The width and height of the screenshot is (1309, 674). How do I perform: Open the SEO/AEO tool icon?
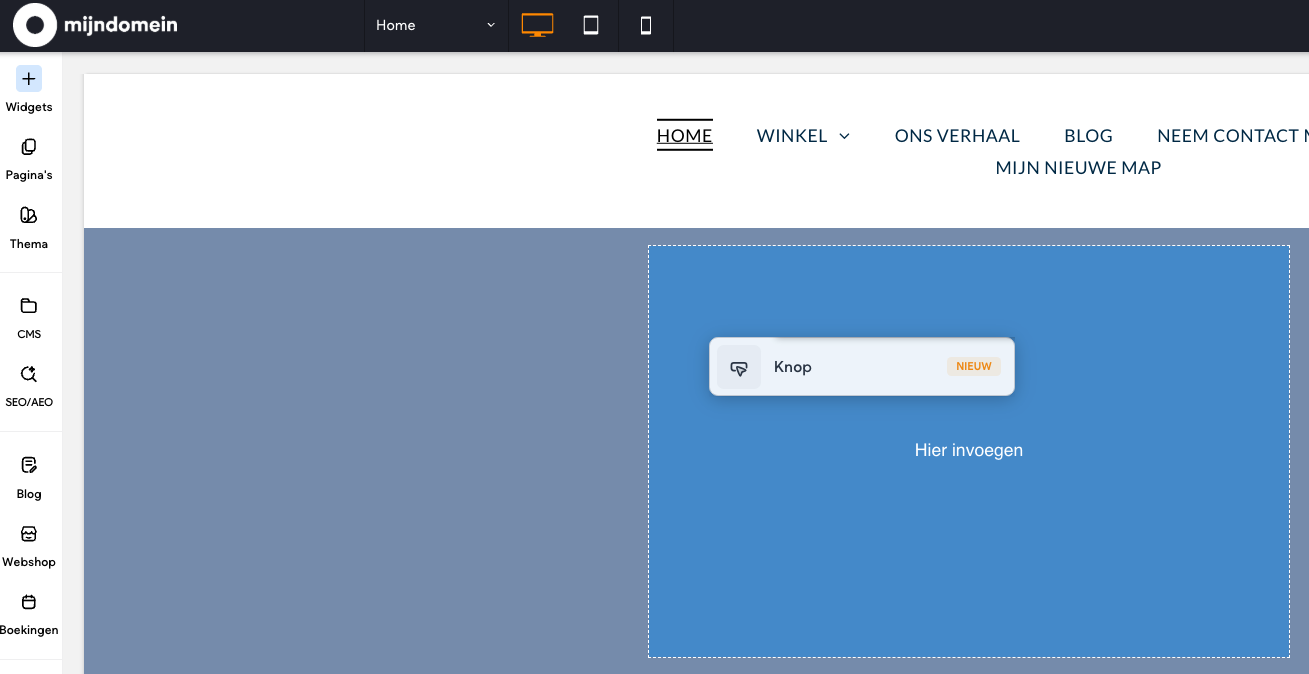tap(29, 374)
